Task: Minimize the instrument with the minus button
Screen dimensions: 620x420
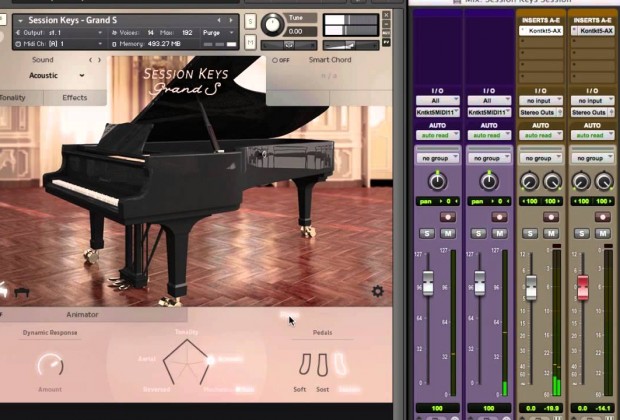Action: tap(386, 24)
